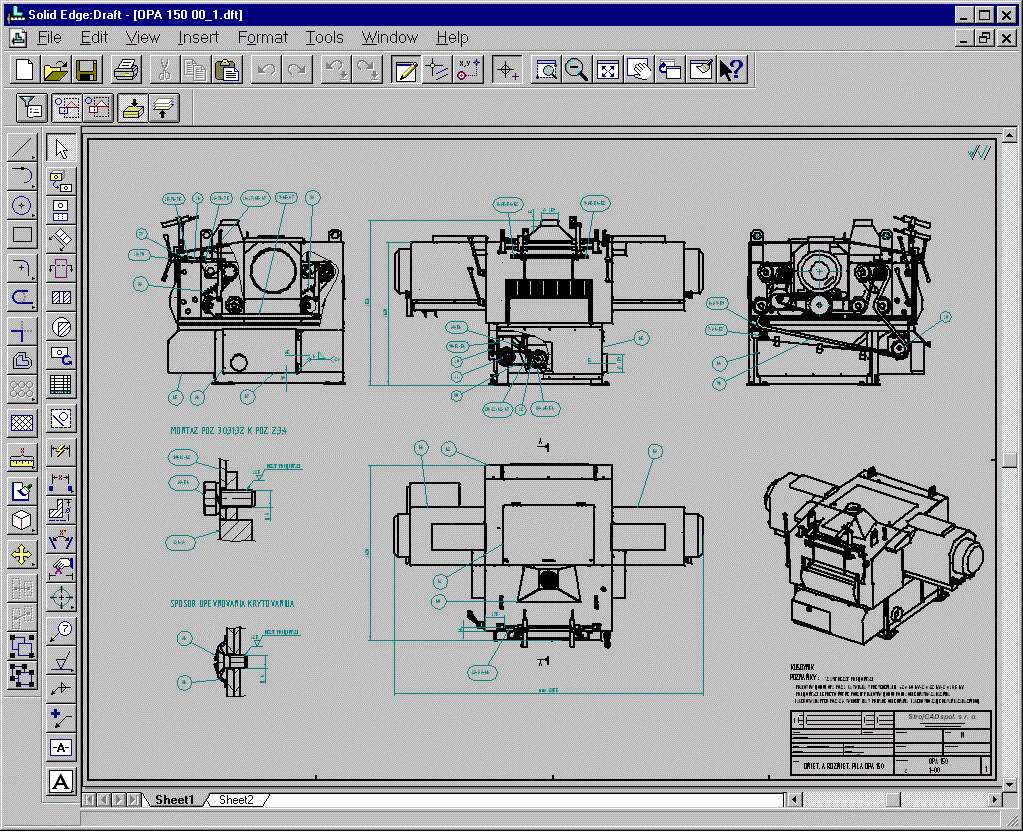Undo the last action
This screenshot has width=1023, height=832.
click(x=266, y=70)
